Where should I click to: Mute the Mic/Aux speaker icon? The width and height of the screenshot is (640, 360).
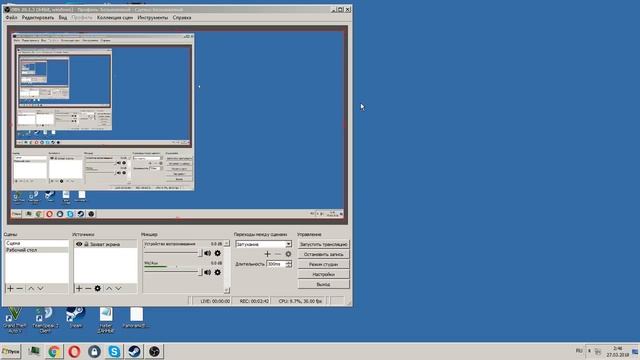(x=207, y=272)
